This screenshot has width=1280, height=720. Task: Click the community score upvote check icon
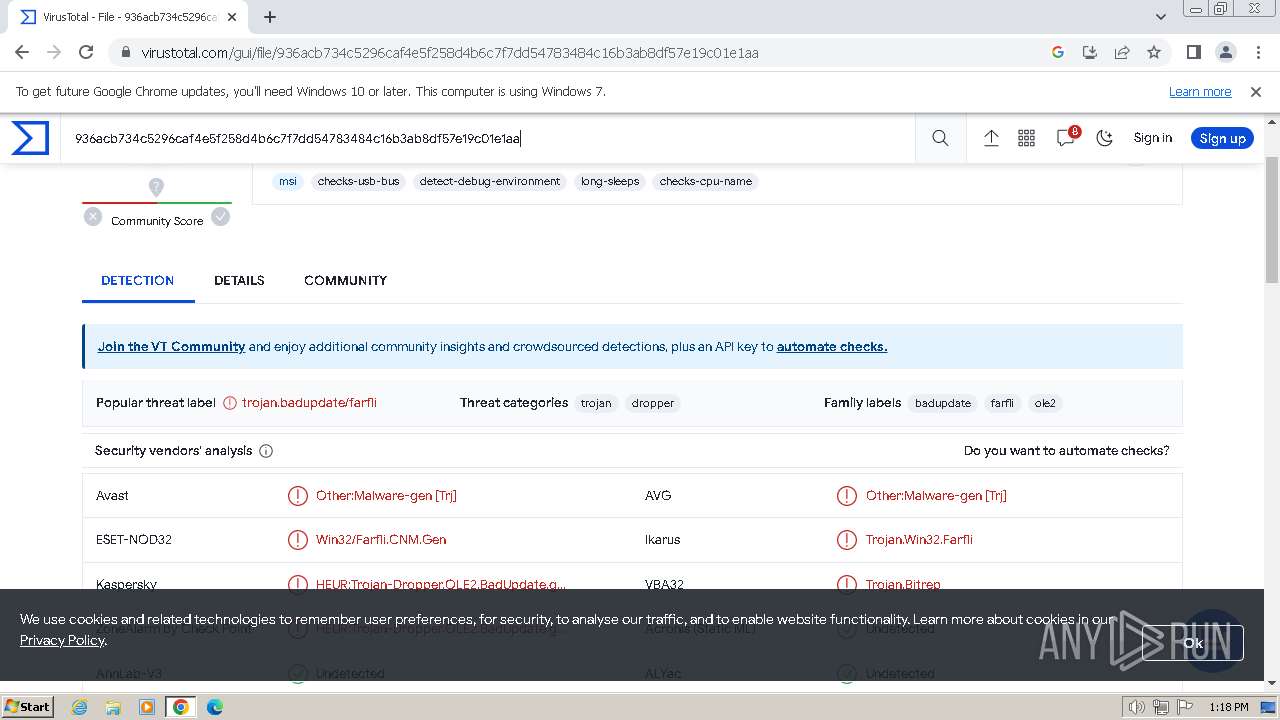(x=221, y=216)
